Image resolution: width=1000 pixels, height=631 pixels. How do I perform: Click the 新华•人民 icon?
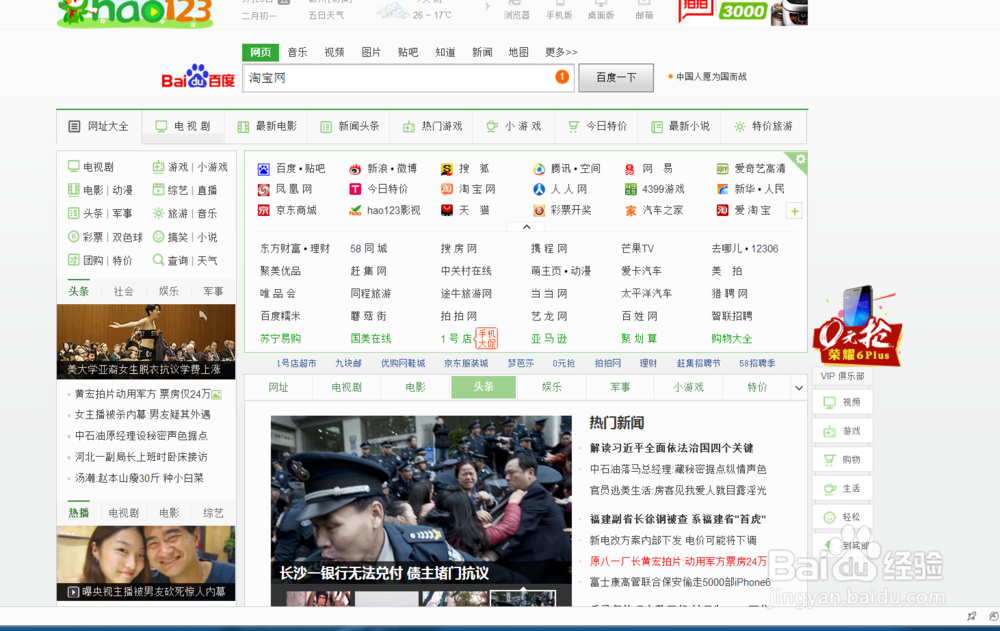(x=723, y=189)
